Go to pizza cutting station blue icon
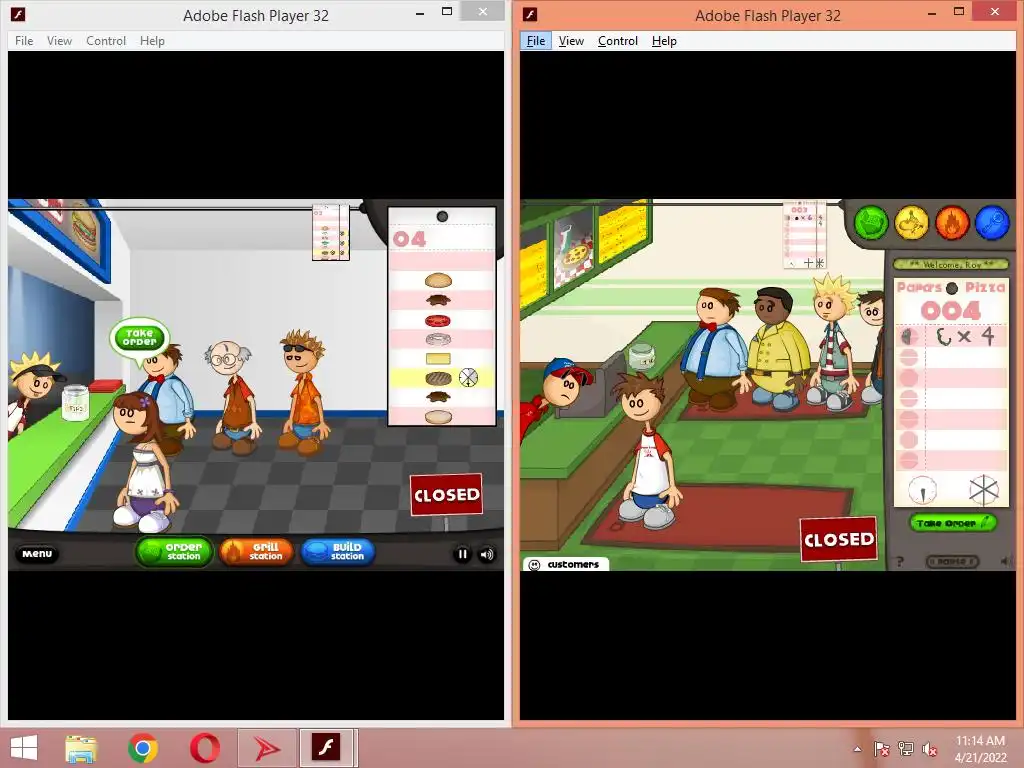 992,222
